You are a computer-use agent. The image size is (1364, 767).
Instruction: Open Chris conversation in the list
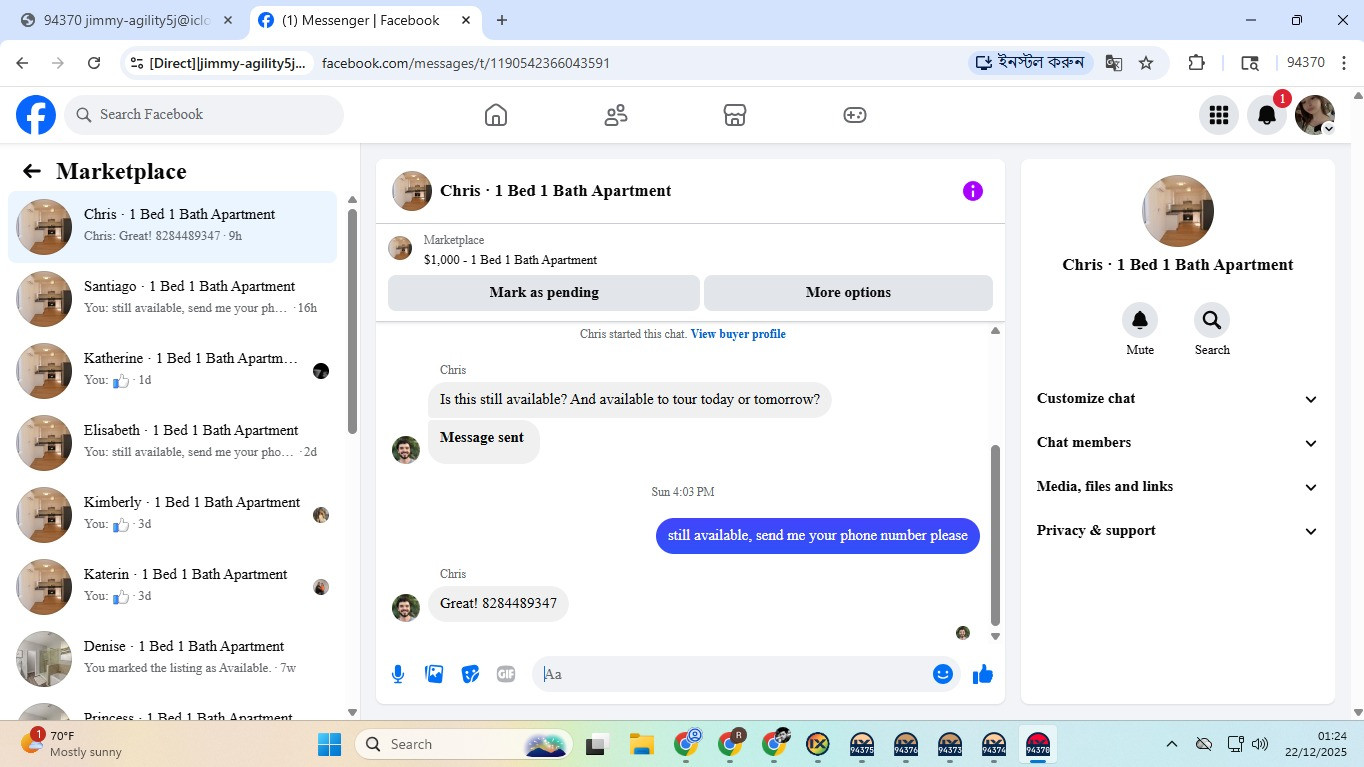tap(173, 227)
